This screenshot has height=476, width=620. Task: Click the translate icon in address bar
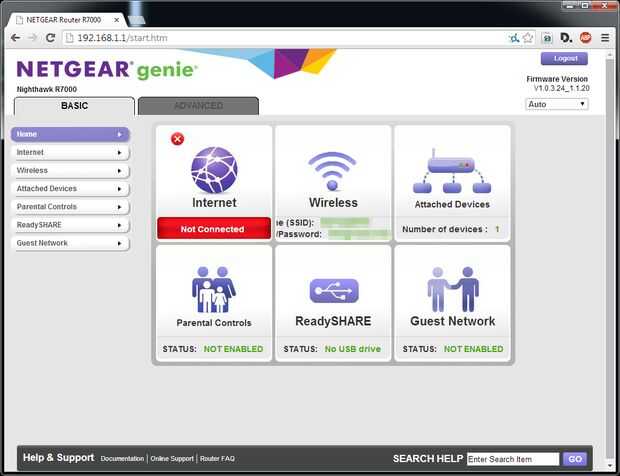(514, 38)
